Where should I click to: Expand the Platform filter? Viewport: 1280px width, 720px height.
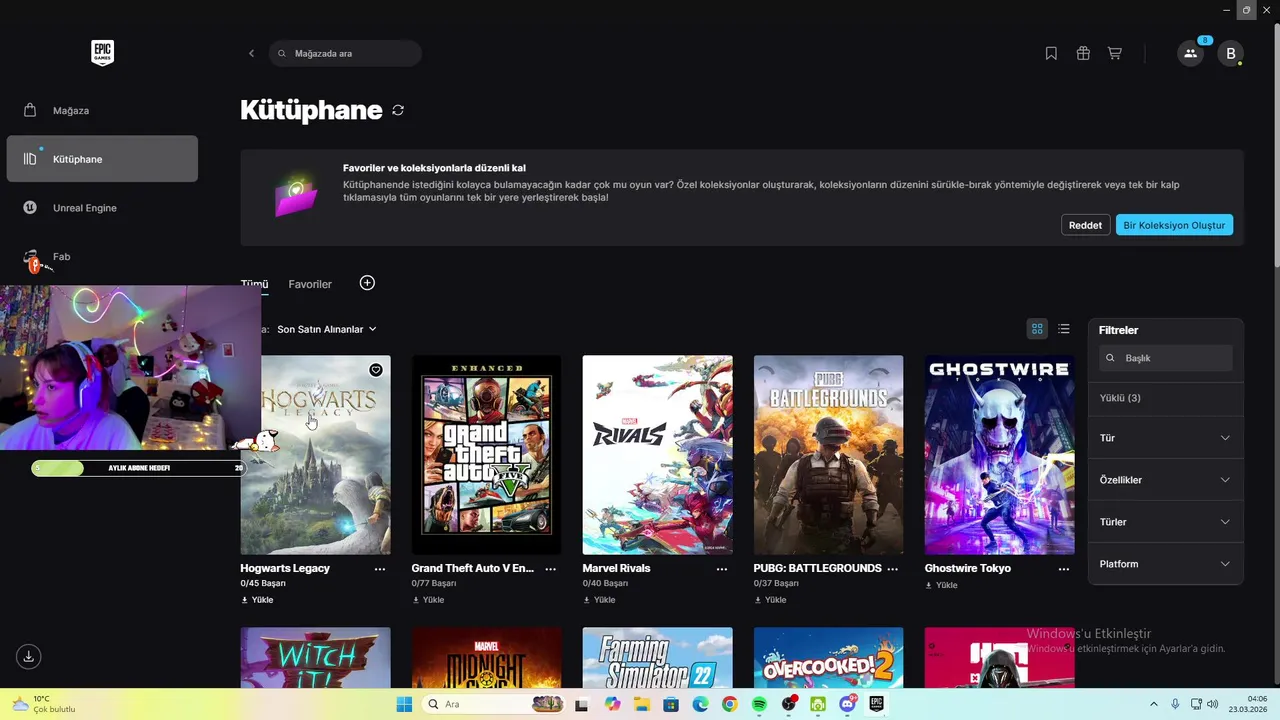[1165, 564]
